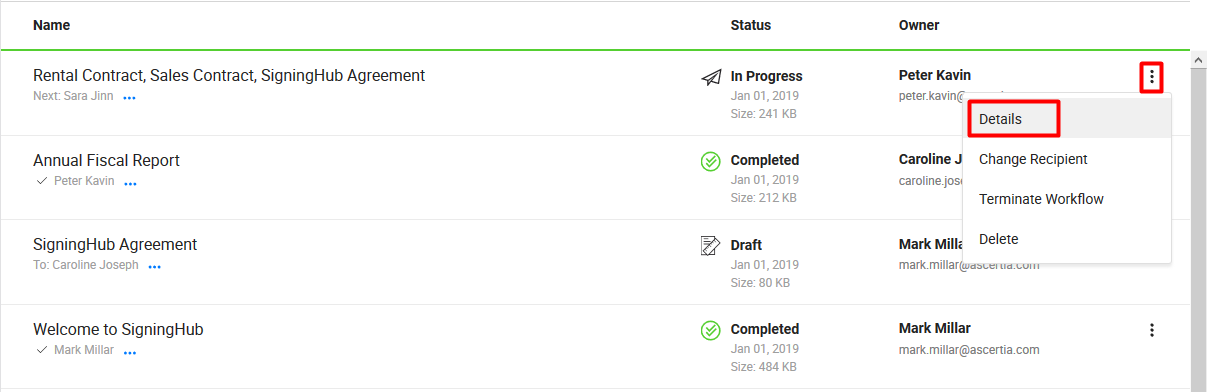This screenshot has width=1207, height=392.
Task: Open Rental Contract, Sales Contract document package
Action: click(229, 75)
